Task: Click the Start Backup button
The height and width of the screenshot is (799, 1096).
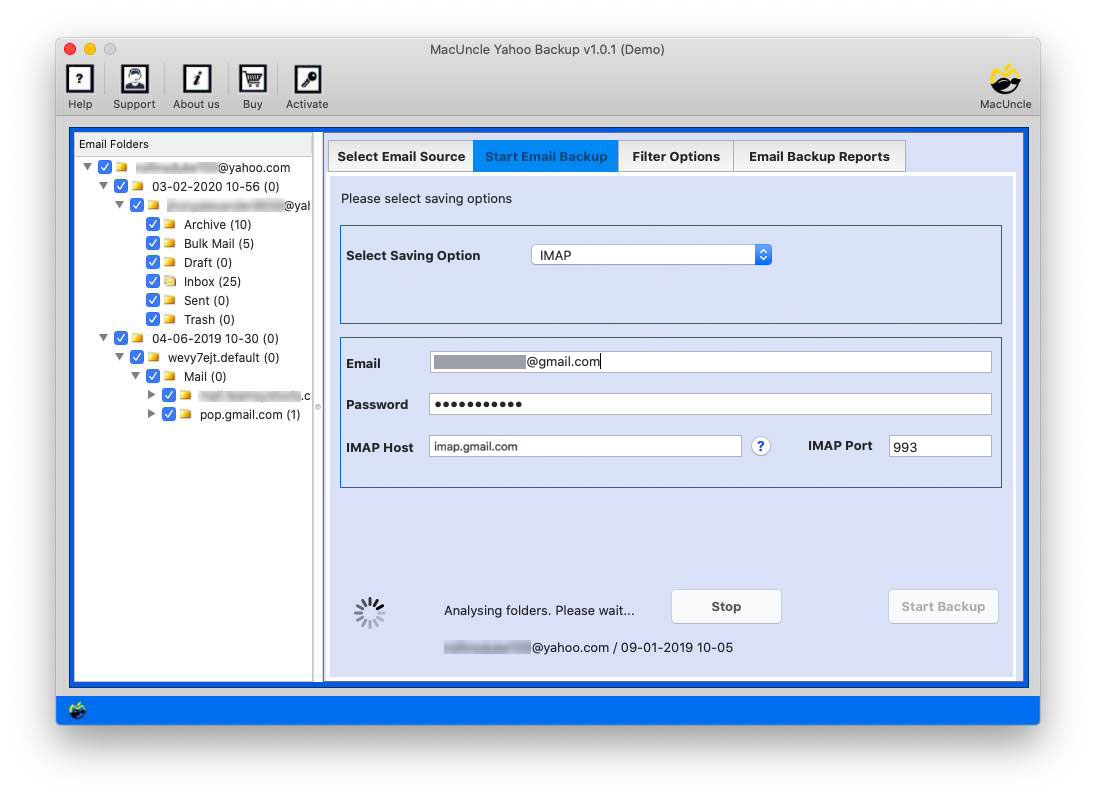Action: pos(943,606)
